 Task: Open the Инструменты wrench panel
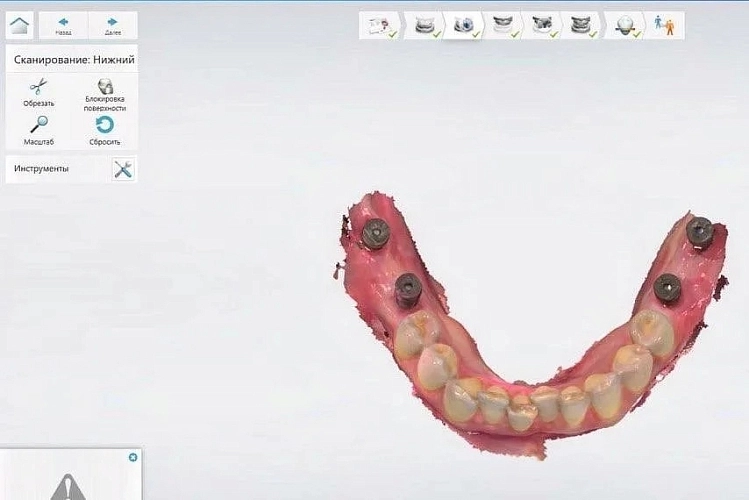click(123, 169)
